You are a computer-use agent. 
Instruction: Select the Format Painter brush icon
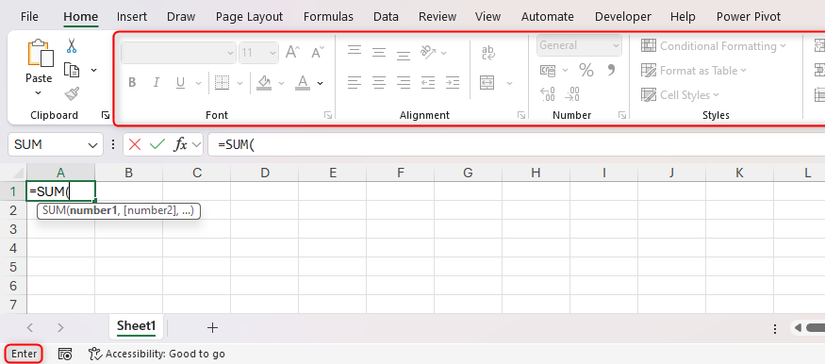(x=72, y=94)
